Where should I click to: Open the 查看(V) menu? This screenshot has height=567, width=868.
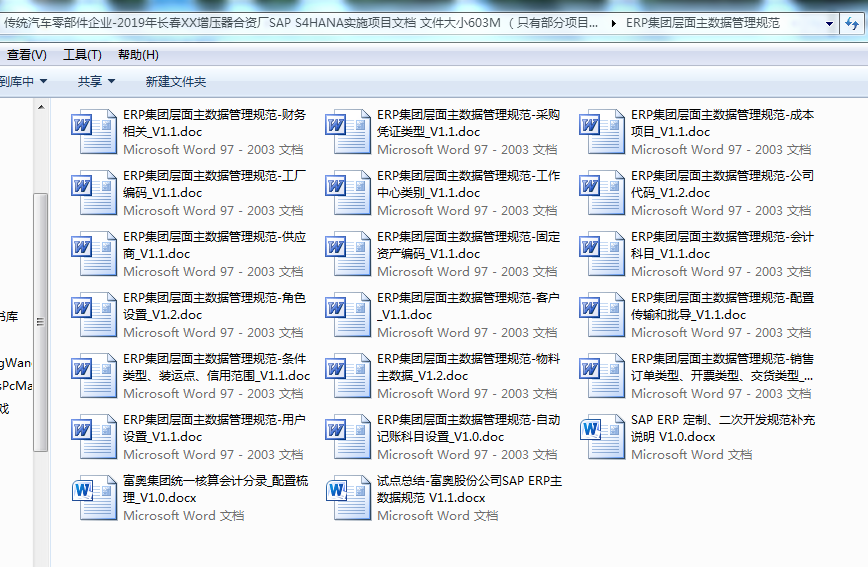(x=26, y=55)
